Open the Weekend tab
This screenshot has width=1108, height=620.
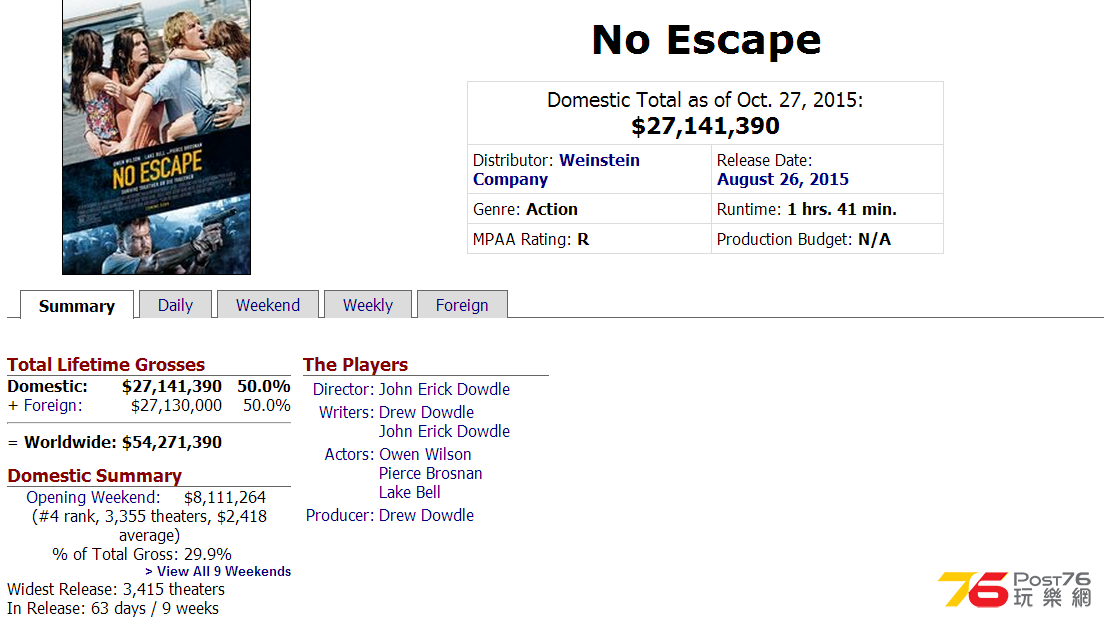coord(268,305)
